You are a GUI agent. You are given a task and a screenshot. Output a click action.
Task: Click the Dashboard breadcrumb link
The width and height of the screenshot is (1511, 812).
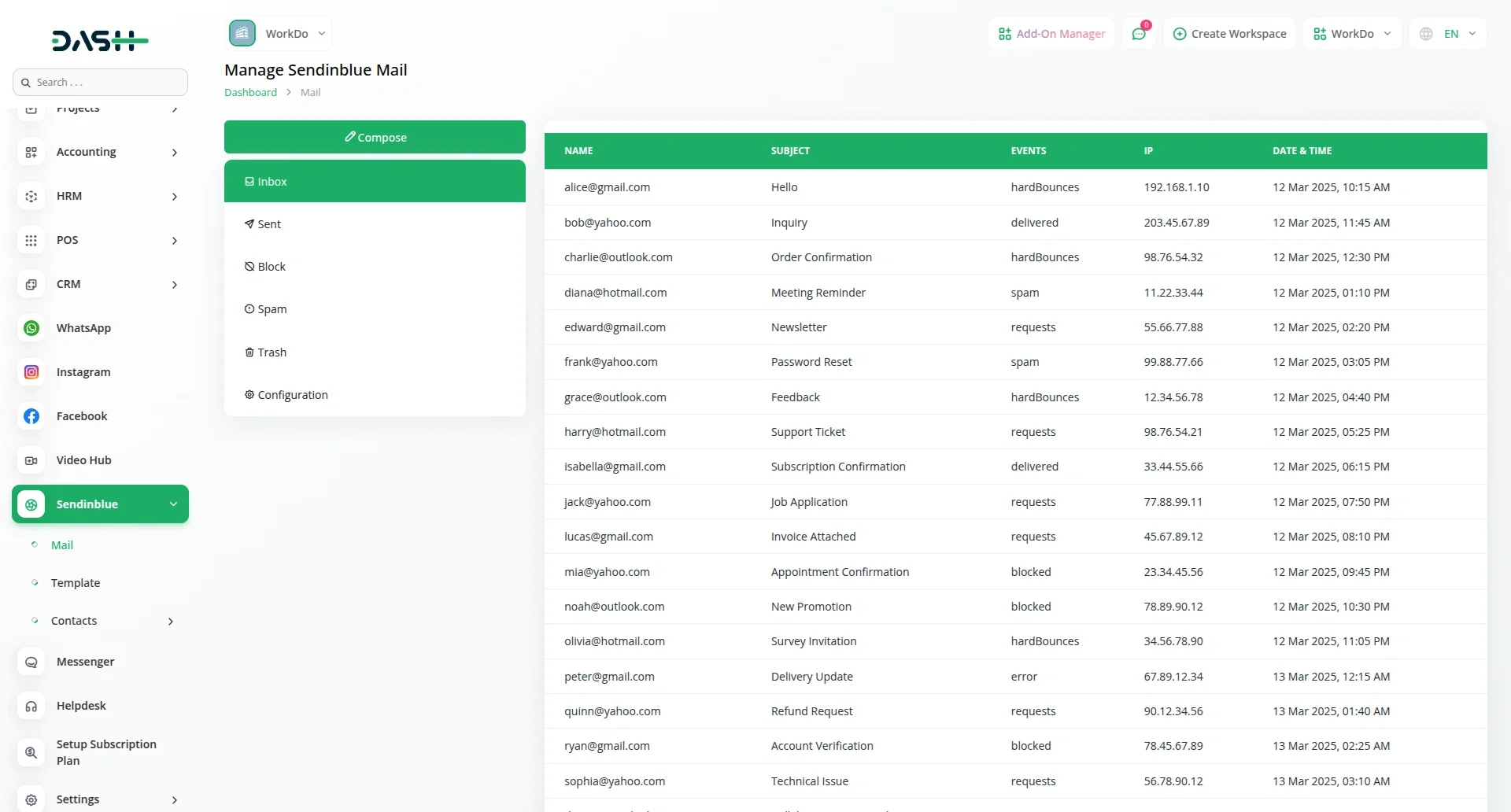[x=250, y=92]
